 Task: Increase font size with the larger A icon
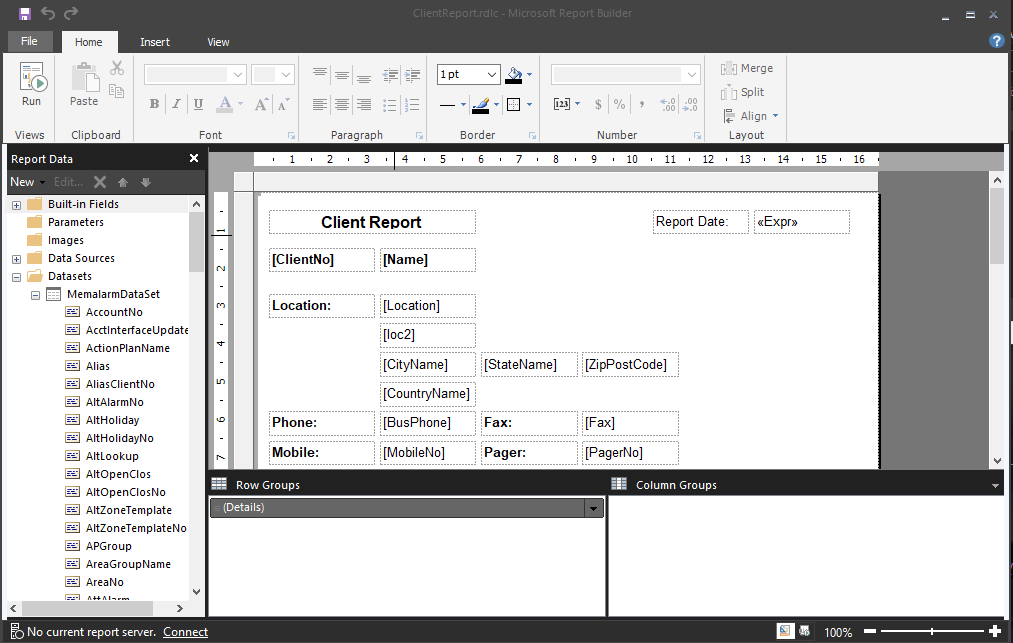(261, 104)
